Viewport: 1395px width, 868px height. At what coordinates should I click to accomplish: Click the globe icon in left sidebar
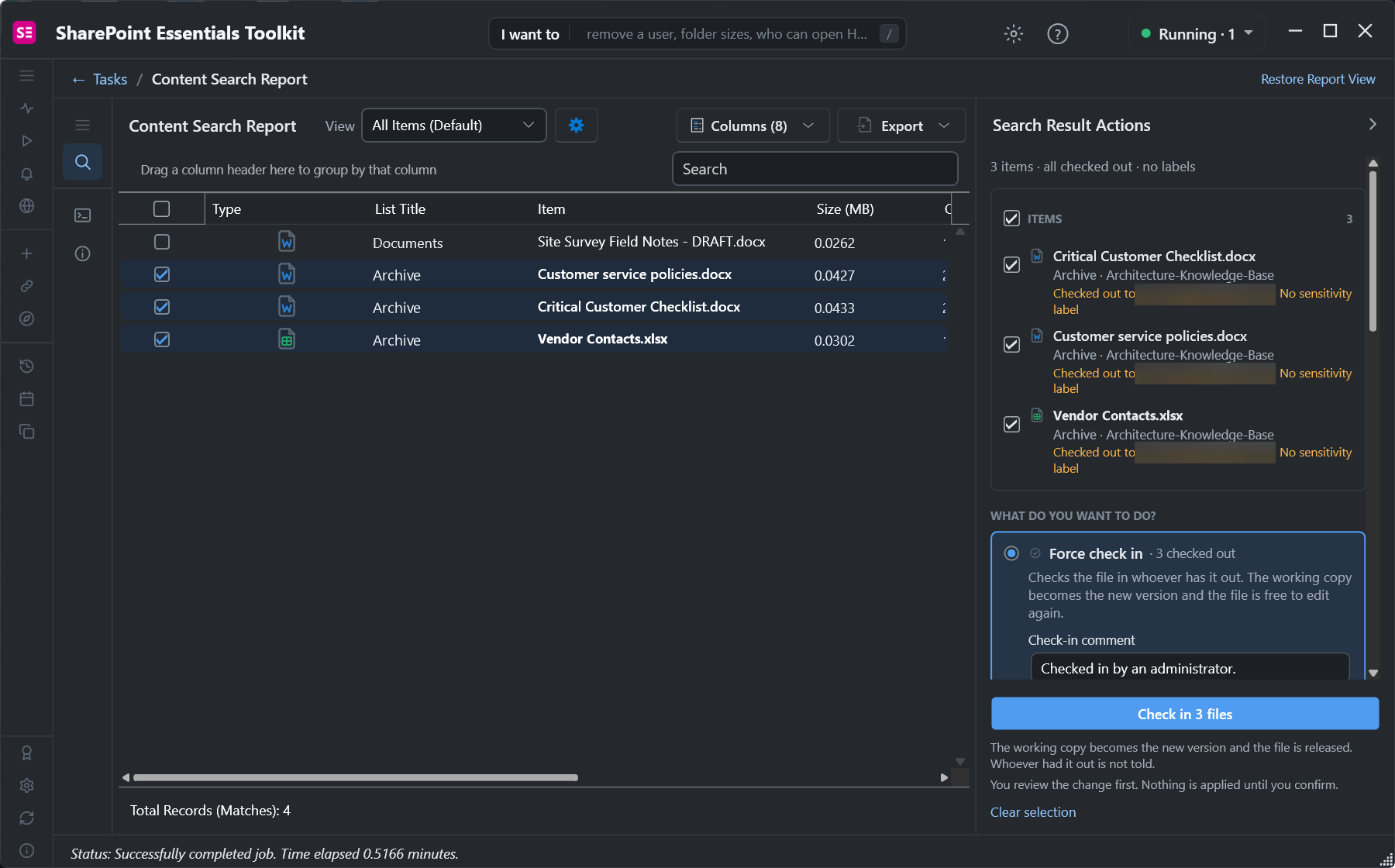27,206
